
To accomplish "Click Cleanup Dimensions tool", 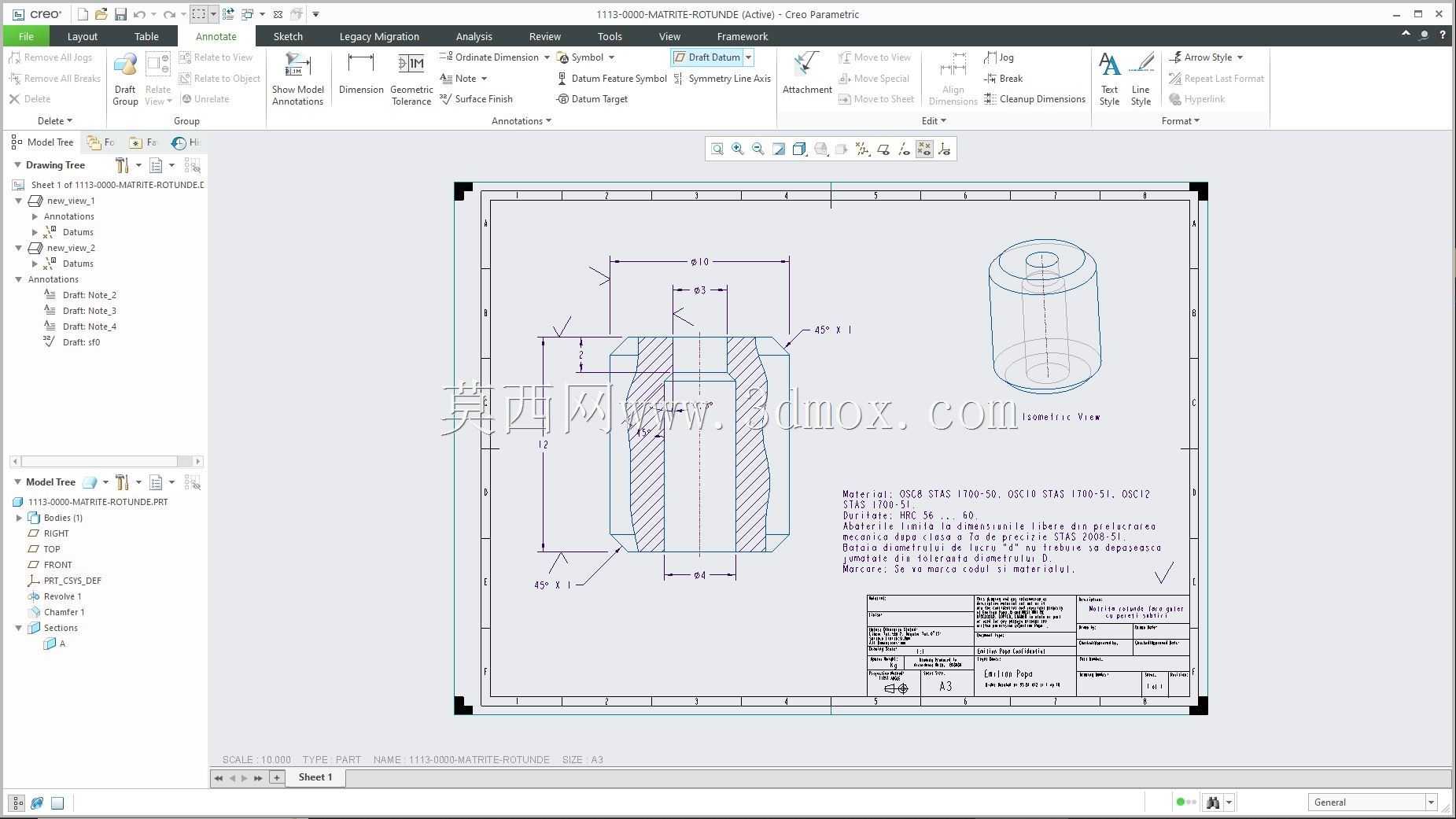I will (x=1034, y=99).
